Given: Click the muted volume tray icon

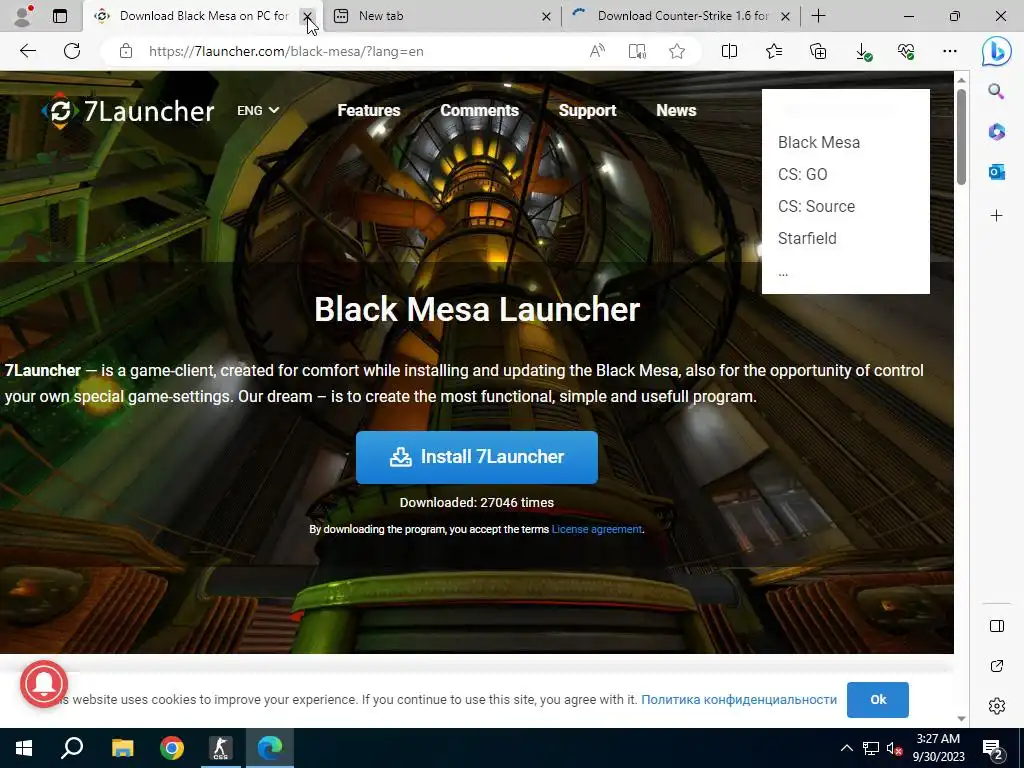Looking at the screenshot, I should click(x=894, y=748).
